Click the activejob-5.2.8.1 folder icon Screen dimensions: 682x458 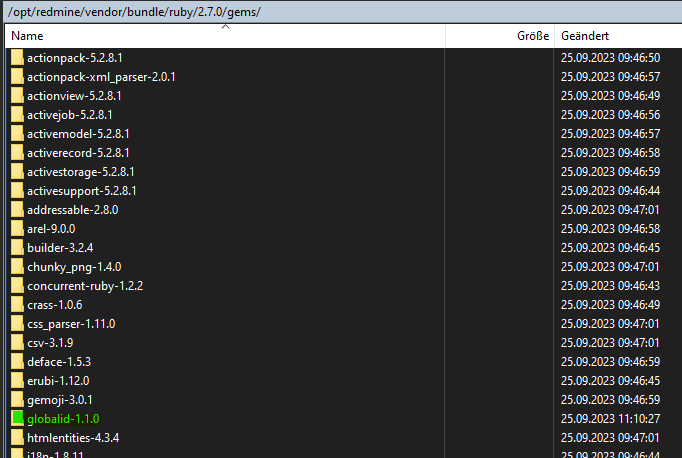pos(17,115)
